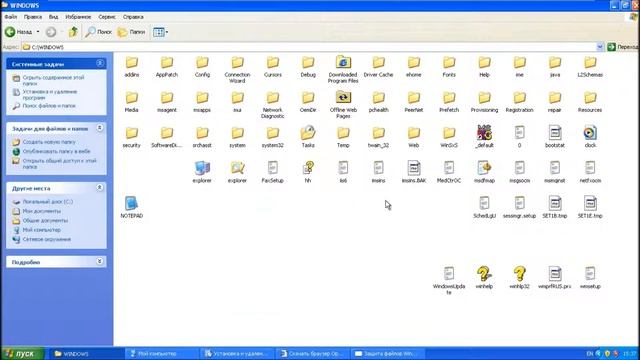Open the Правка menu
Image resolution: width=640 pixels, height=360 pixels.
[x=33, y=17]
